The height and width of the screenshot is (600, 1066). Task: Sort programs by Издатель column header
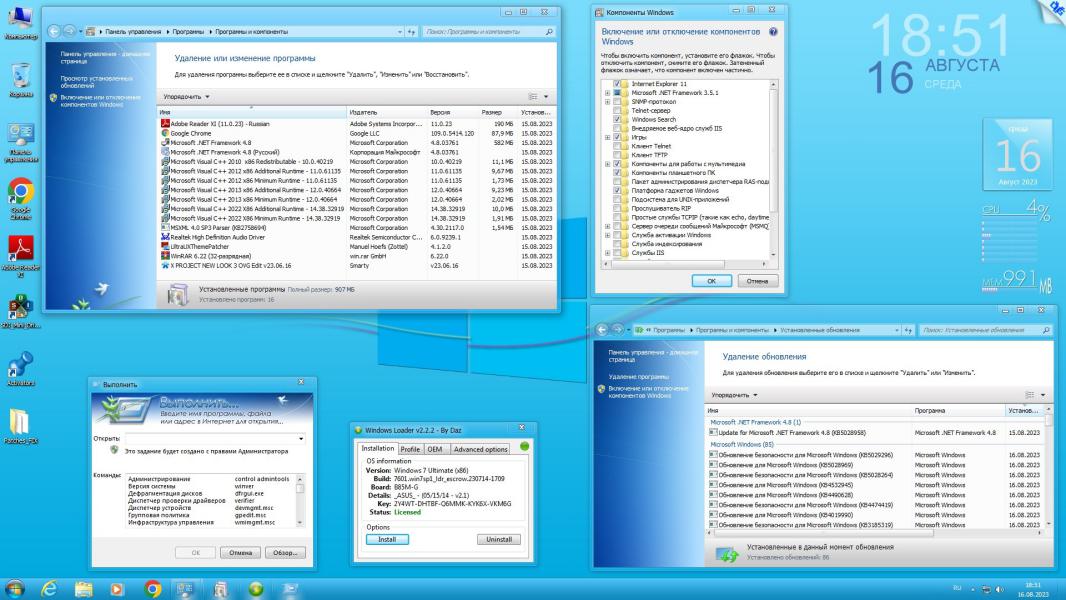tap(386, 112)
